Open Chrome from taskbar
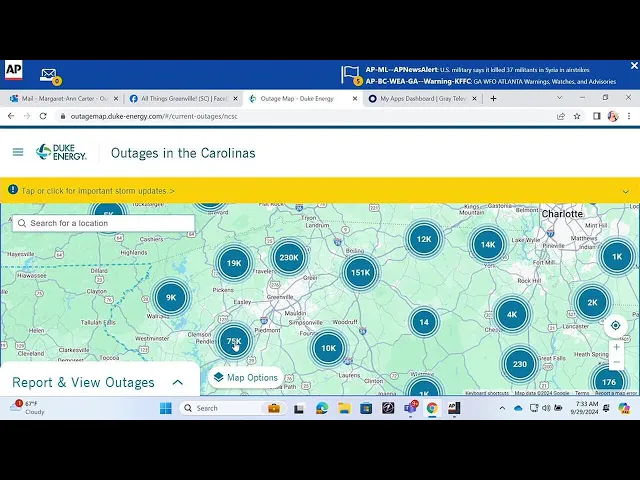The height and width of the screenshot is (480, 640). click(x=432, y=408)
